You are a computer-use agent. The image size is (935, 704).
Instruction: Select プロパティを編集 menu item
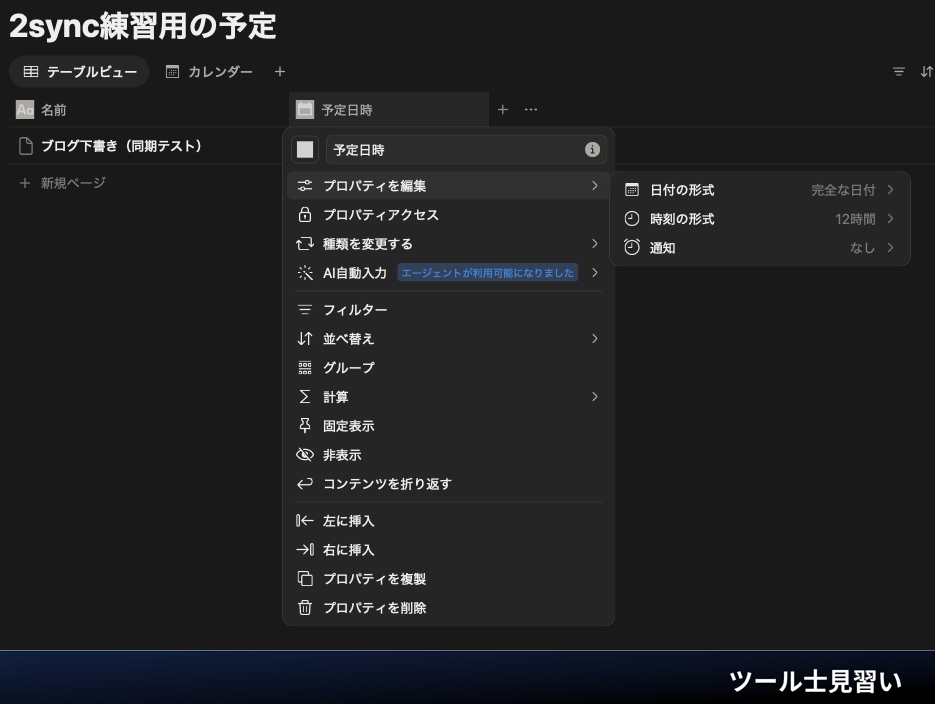[x=448, y=186]
